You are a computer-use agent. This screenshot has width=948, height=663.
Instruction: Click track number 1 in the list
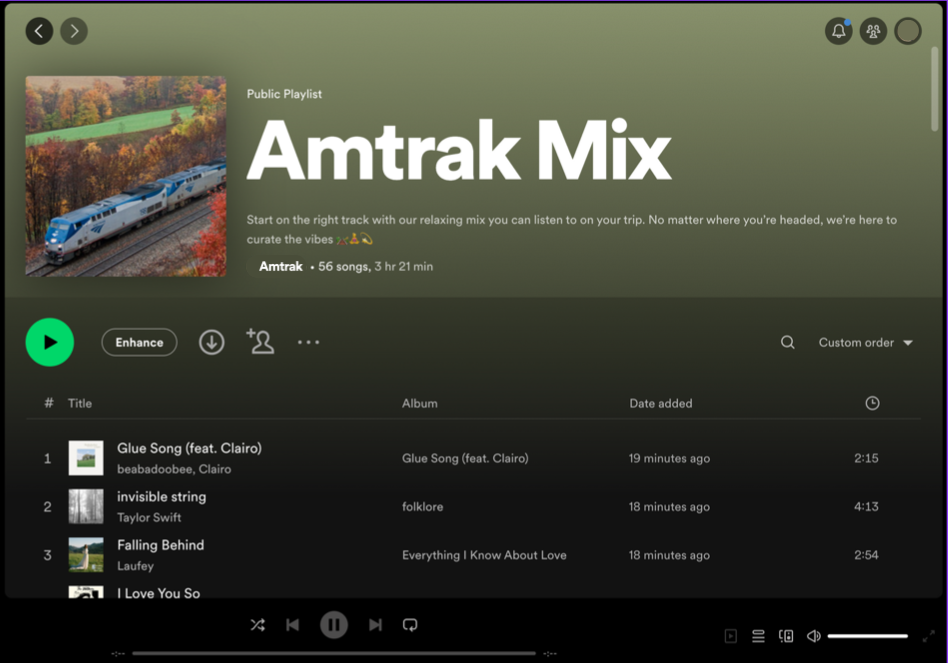pyautogui.click(x=47, y=459)
